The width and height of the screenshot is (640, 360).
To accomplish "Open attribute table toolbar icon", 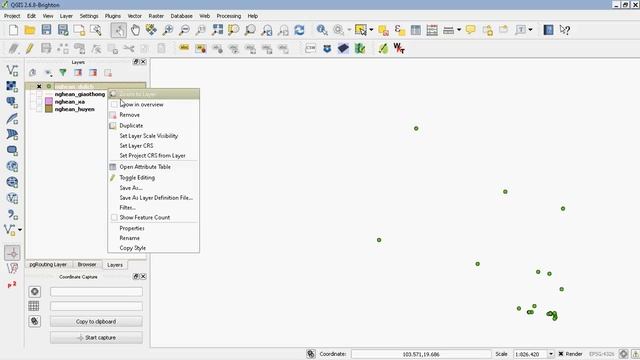I will coord(416,30).
